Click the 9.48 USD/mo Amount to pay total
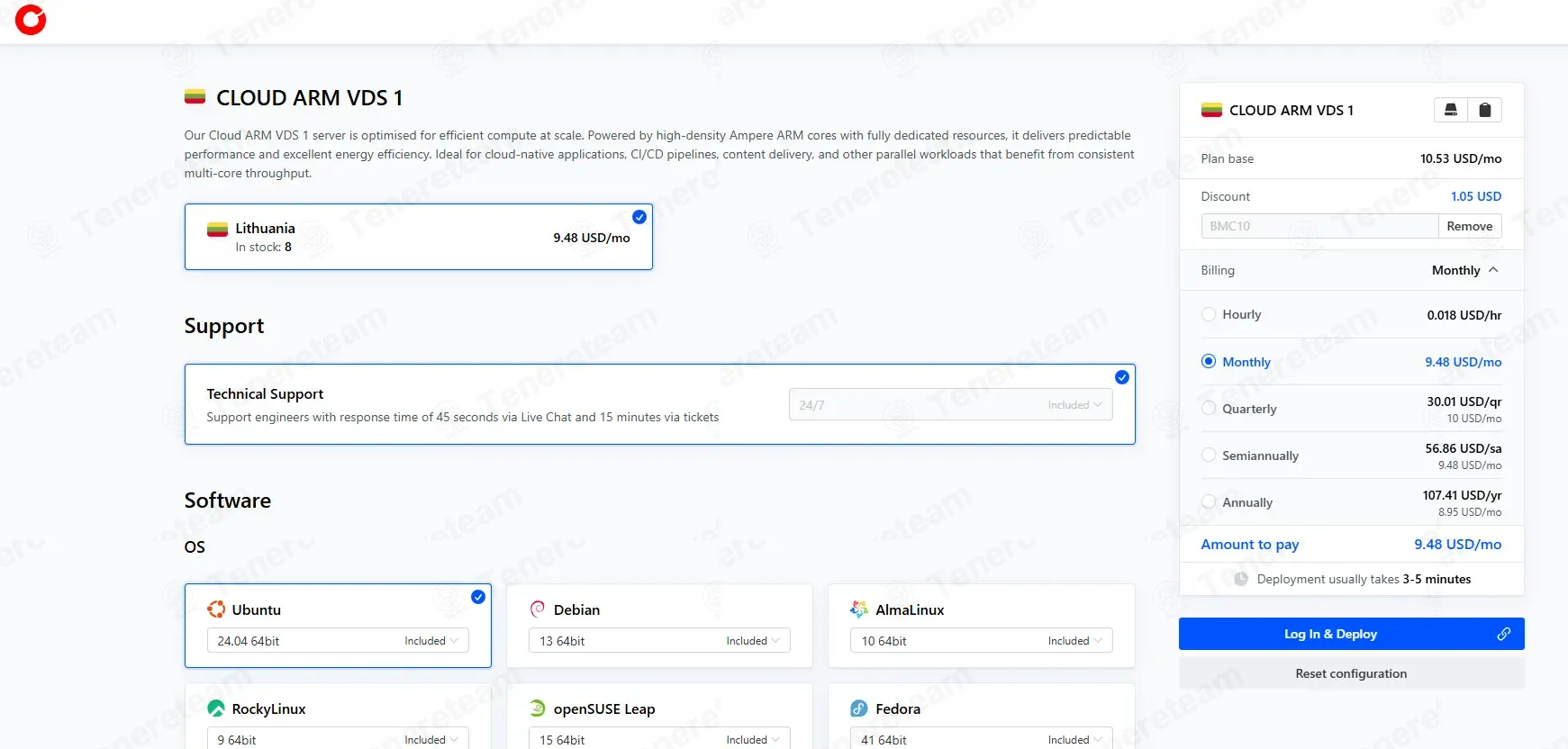This screenshot has width=1568, height=749. (x=1458, y=545)
